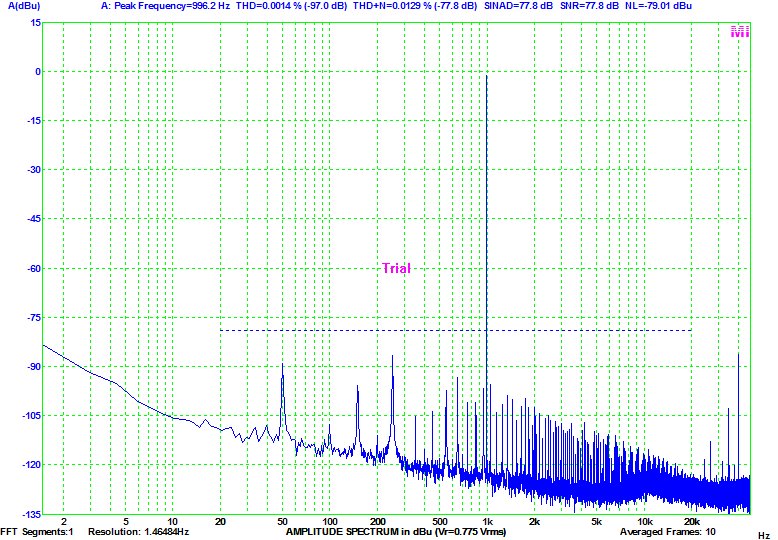
Task: Click the tall spike right of 20k
Action: (739, 354)
